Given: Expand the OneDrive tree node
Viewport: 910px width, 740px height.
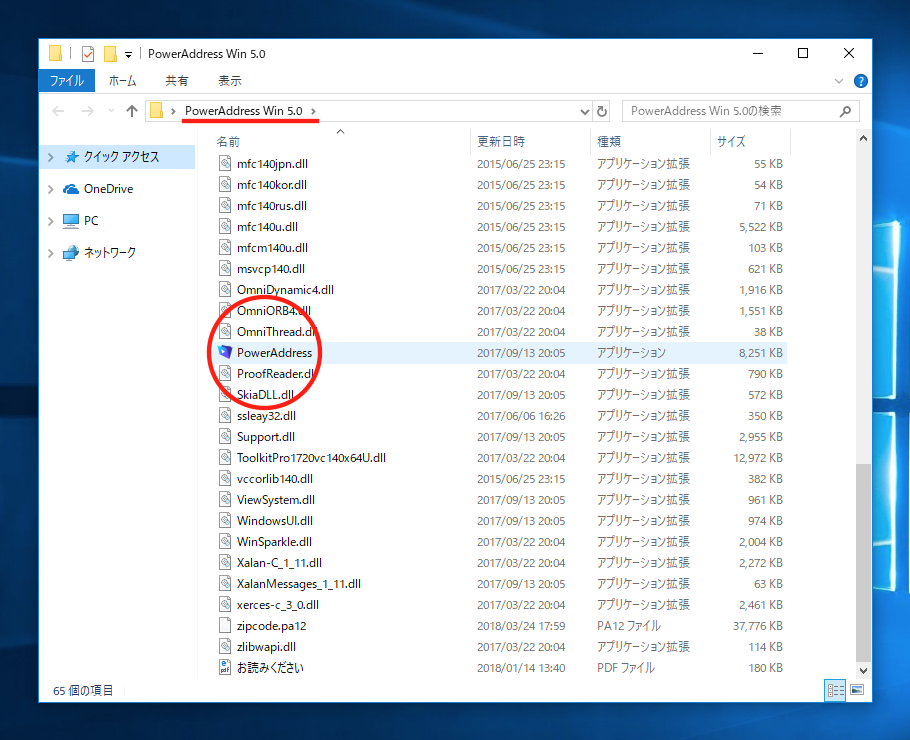Looking at the screenshot, I should point(50,189).
